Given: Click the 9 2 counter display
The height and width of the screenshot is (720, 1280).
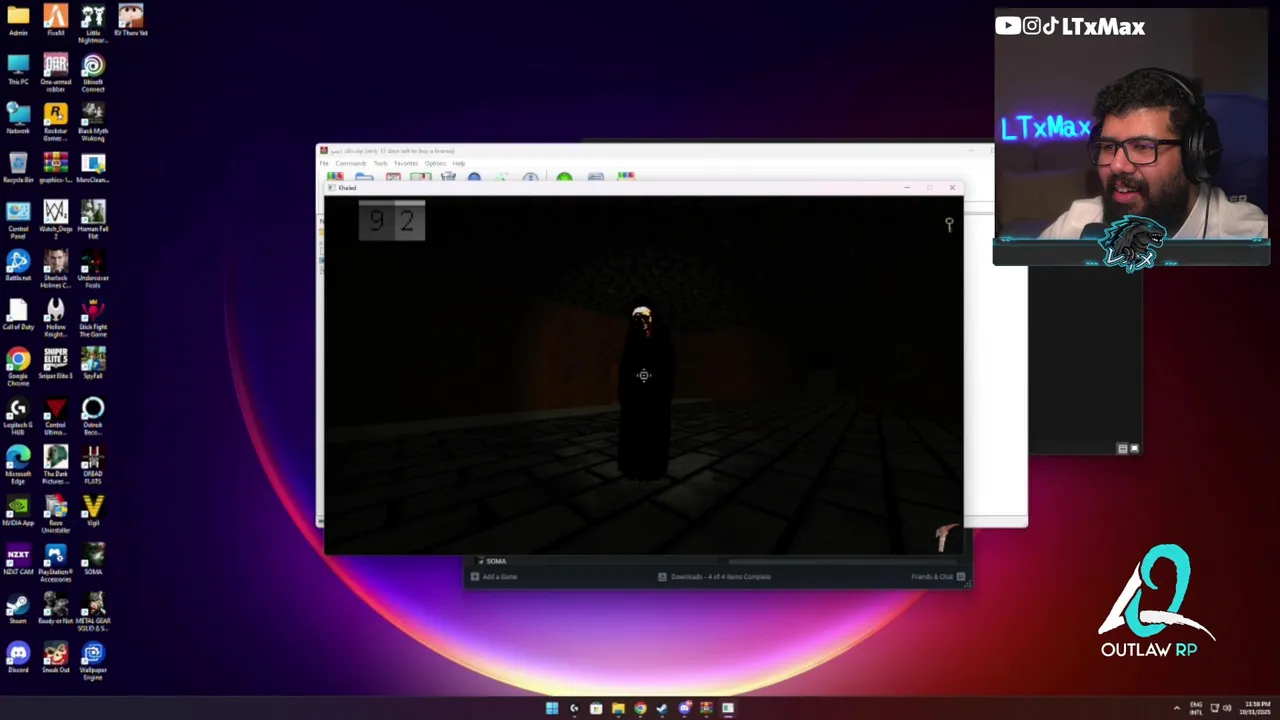Looking at the screenshot, I should pos(392,220).
